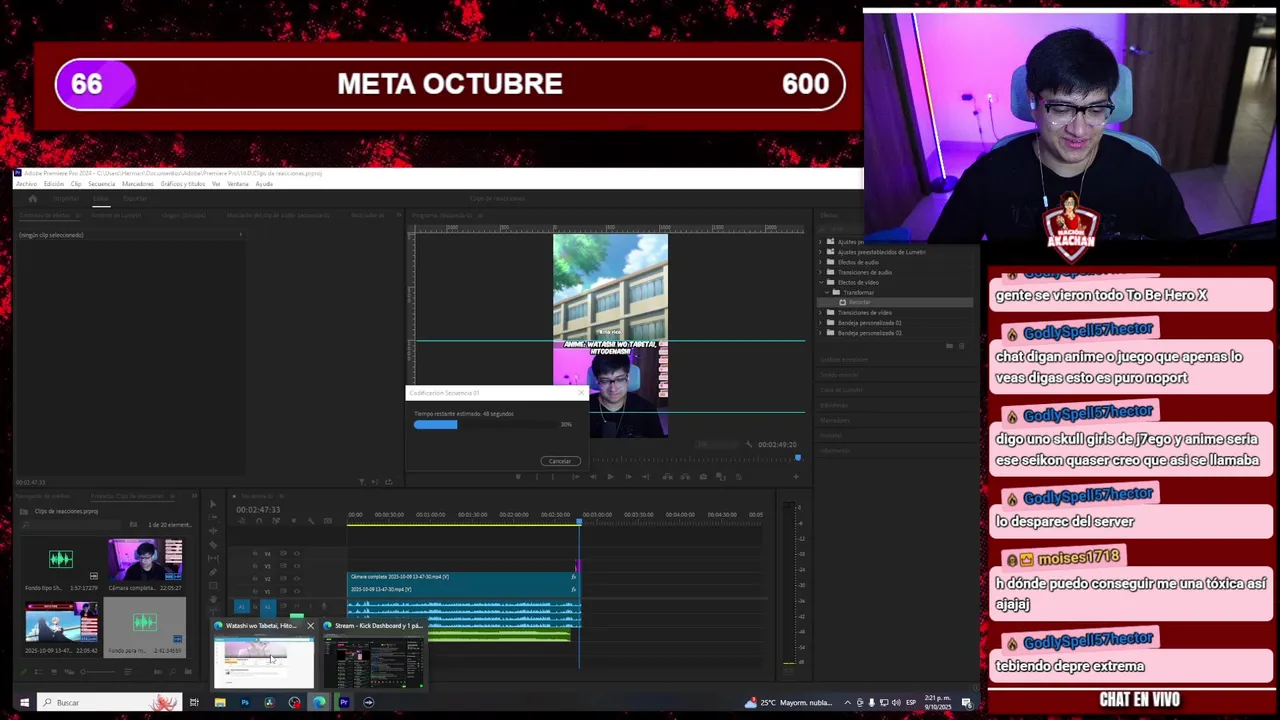Image resolution: width=1280 pixels, height=720 pixels.
Task: Open the Marcadores menu
Action: tap(138, 184)
